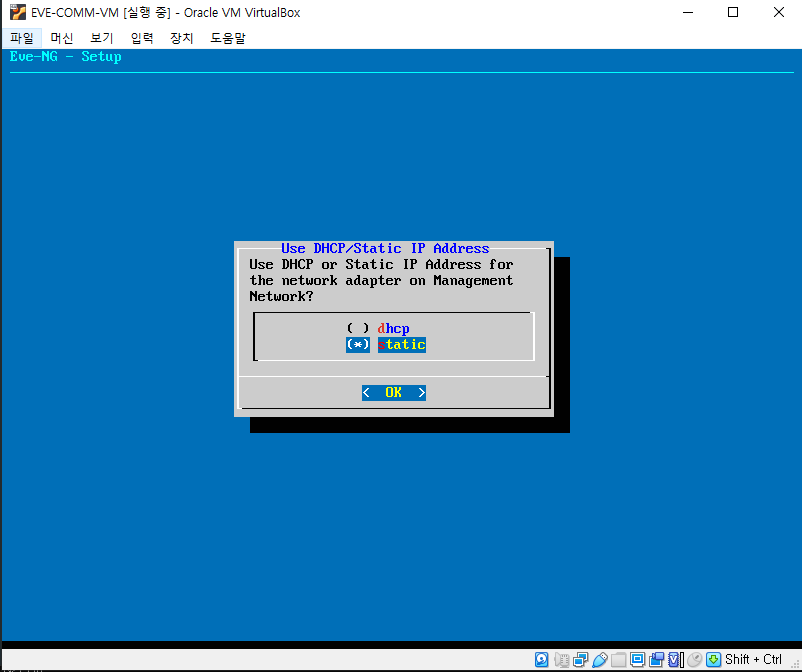This screenshot has width=802, height=672.
Task: Maximize the VirtualBox window
Action: click(733, 12)
